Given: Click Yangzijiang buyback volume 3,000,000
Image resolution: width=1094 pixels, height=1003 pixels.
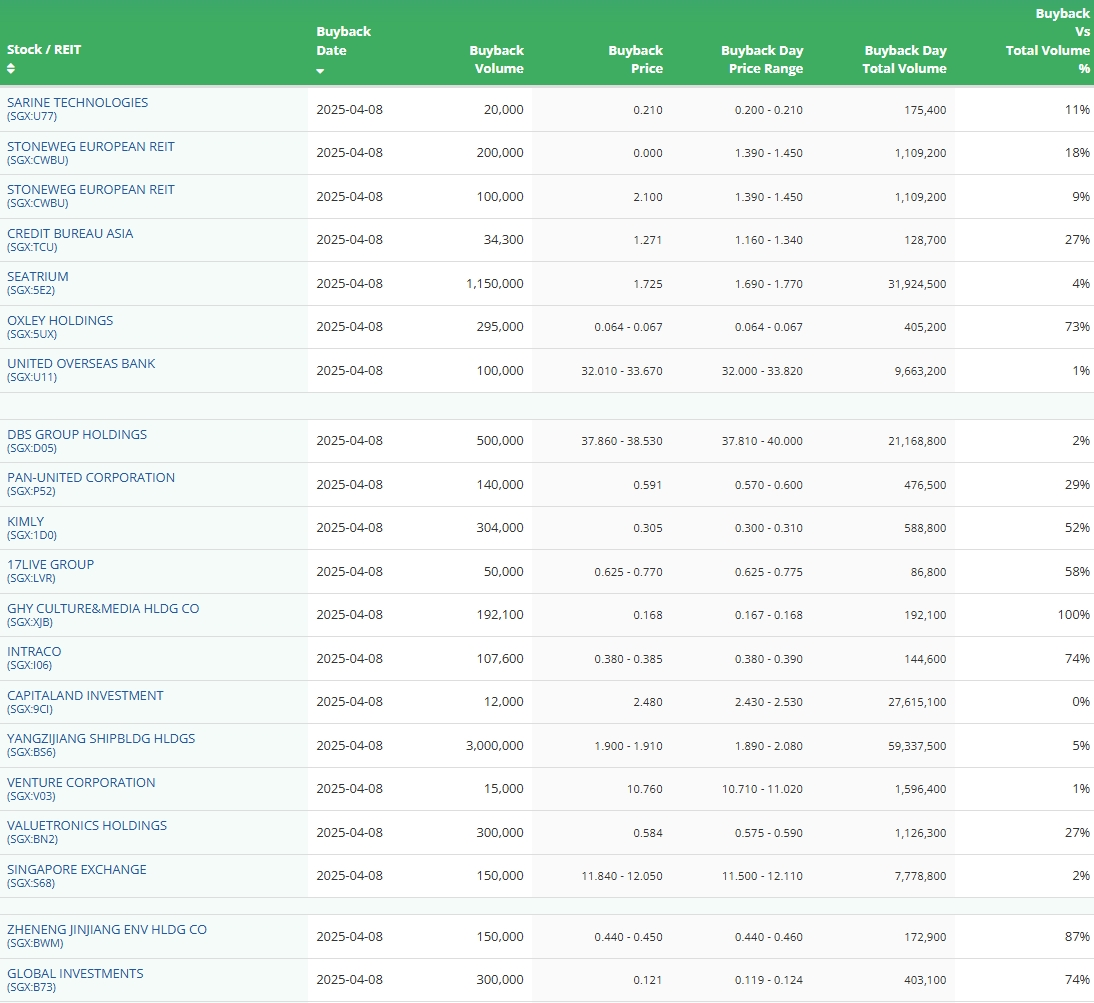Looking at the screenshot, I should click(495, 746).
